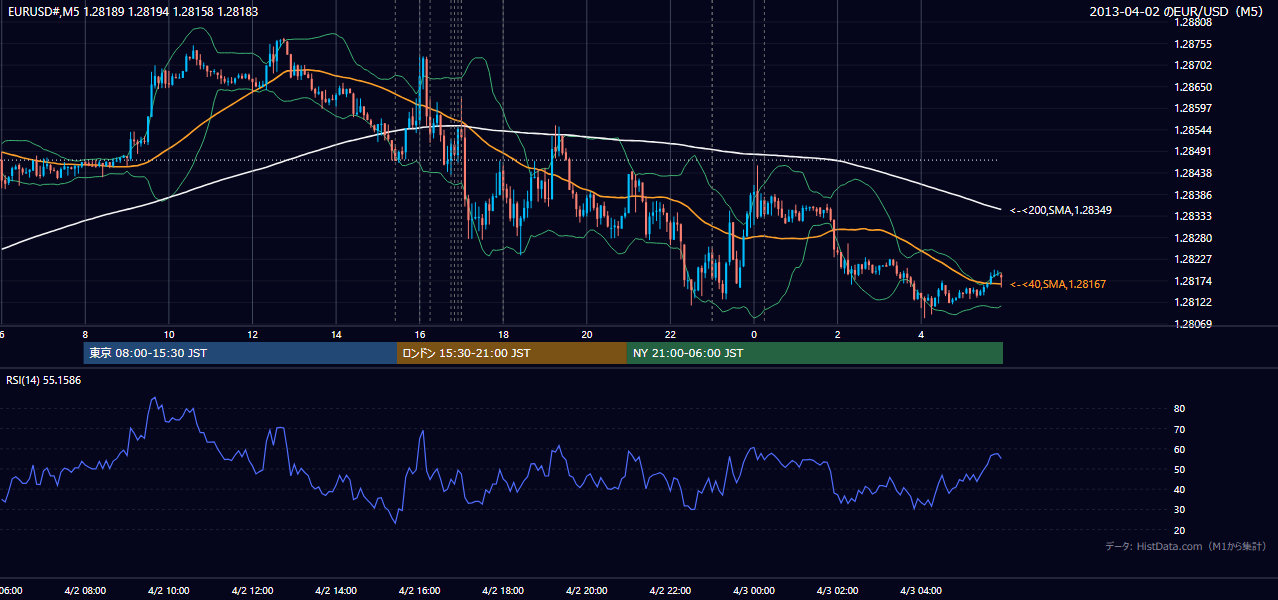Click the 40 SMA 1.28167 label
The image size is (1278, 600).
pyautogui.click(x=1058, y=284)
